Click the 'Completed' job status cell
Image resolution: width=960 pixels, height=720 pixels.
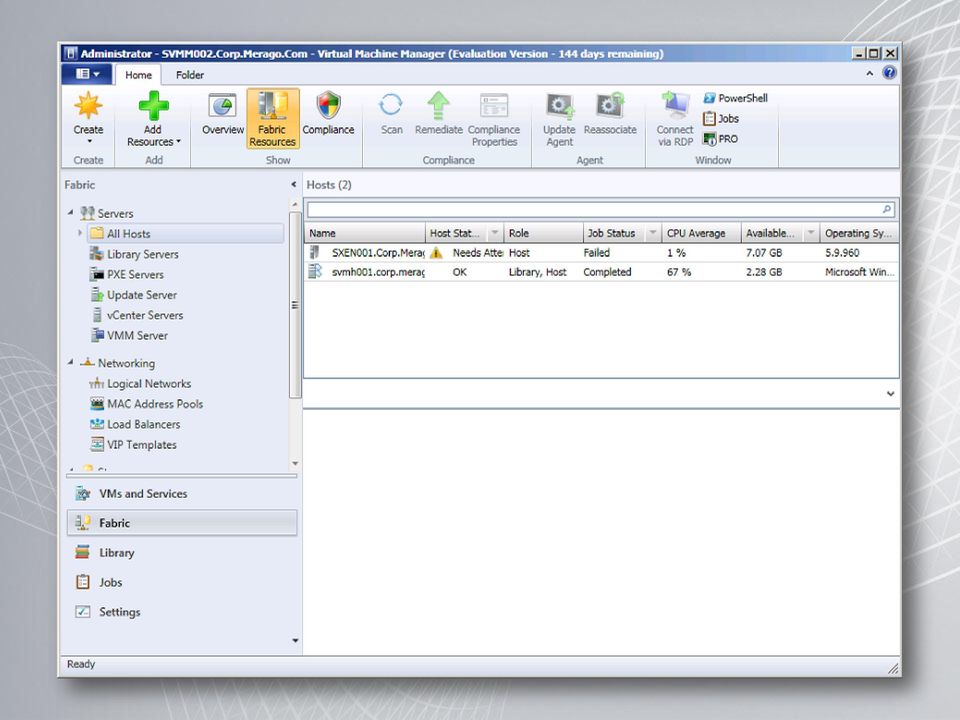(607, 272)
